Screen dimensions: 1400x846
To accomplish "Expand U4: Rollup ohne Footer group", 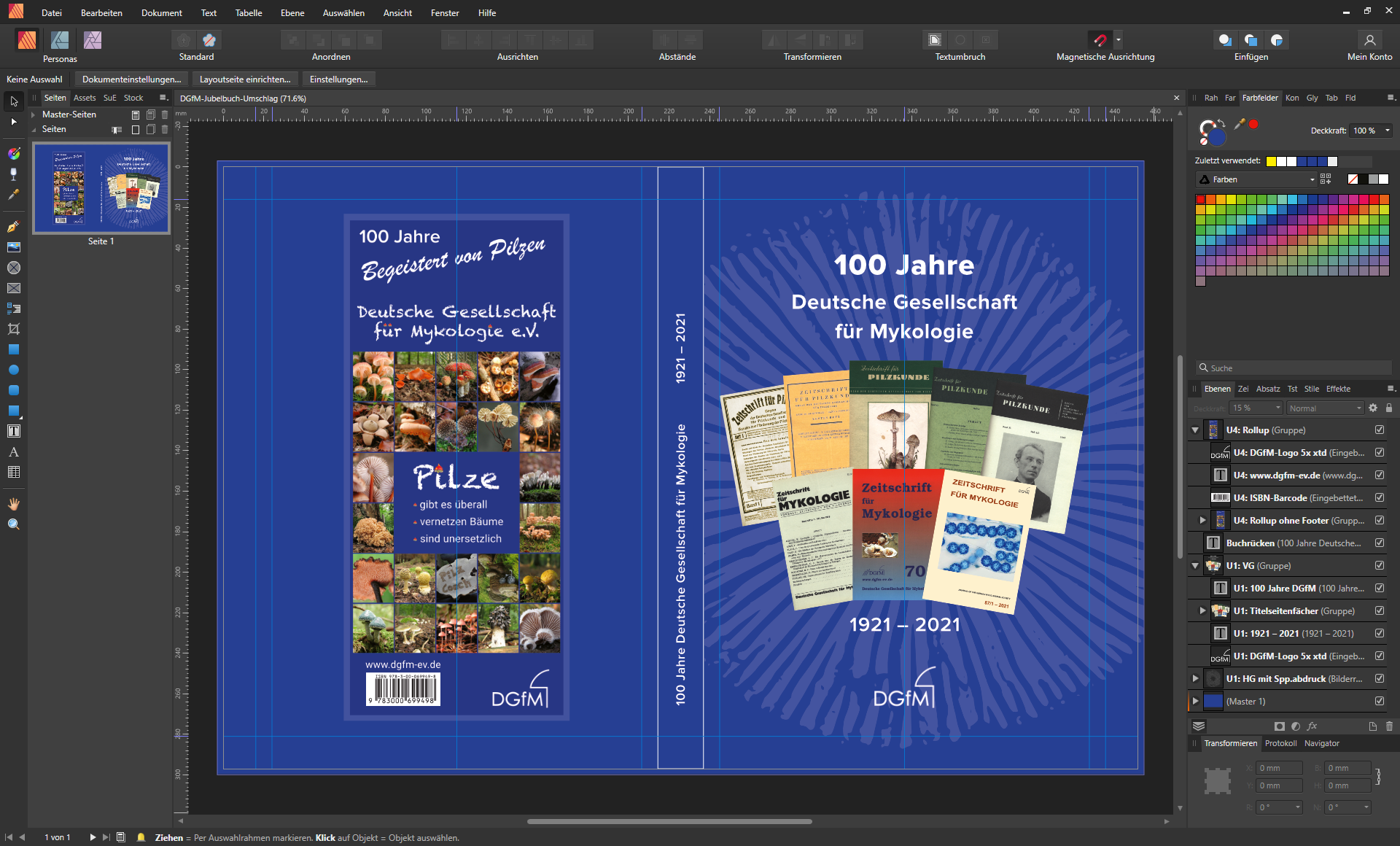I will (x=1203, y=521).
